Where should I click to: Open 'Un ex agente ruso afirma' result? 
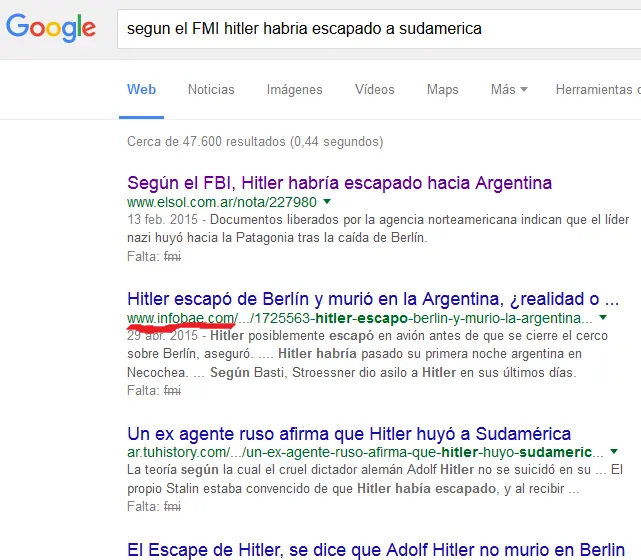pyautogui.click(x=349, y=434)
